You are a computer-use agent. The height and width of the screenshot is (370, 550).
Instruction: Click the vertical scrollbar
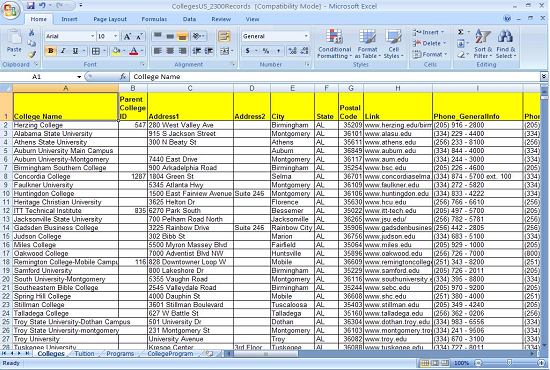tap(544, 217)
